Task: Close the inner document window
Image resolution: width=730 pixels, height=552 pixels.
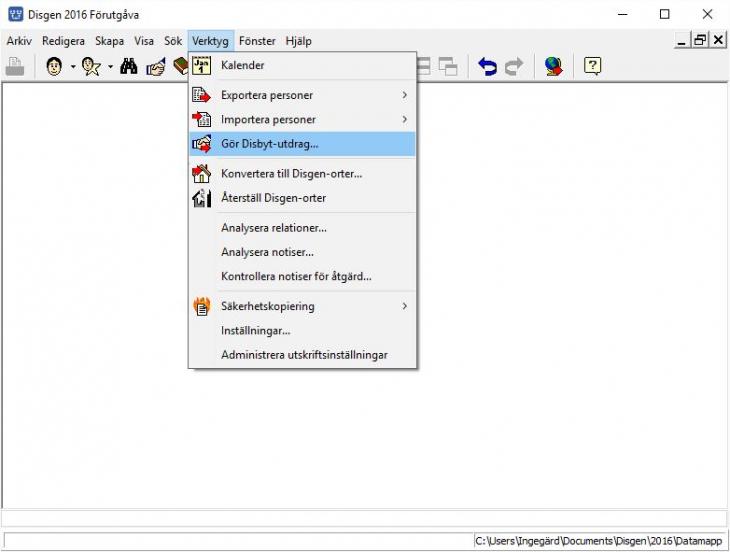Action: click(718, 40)
